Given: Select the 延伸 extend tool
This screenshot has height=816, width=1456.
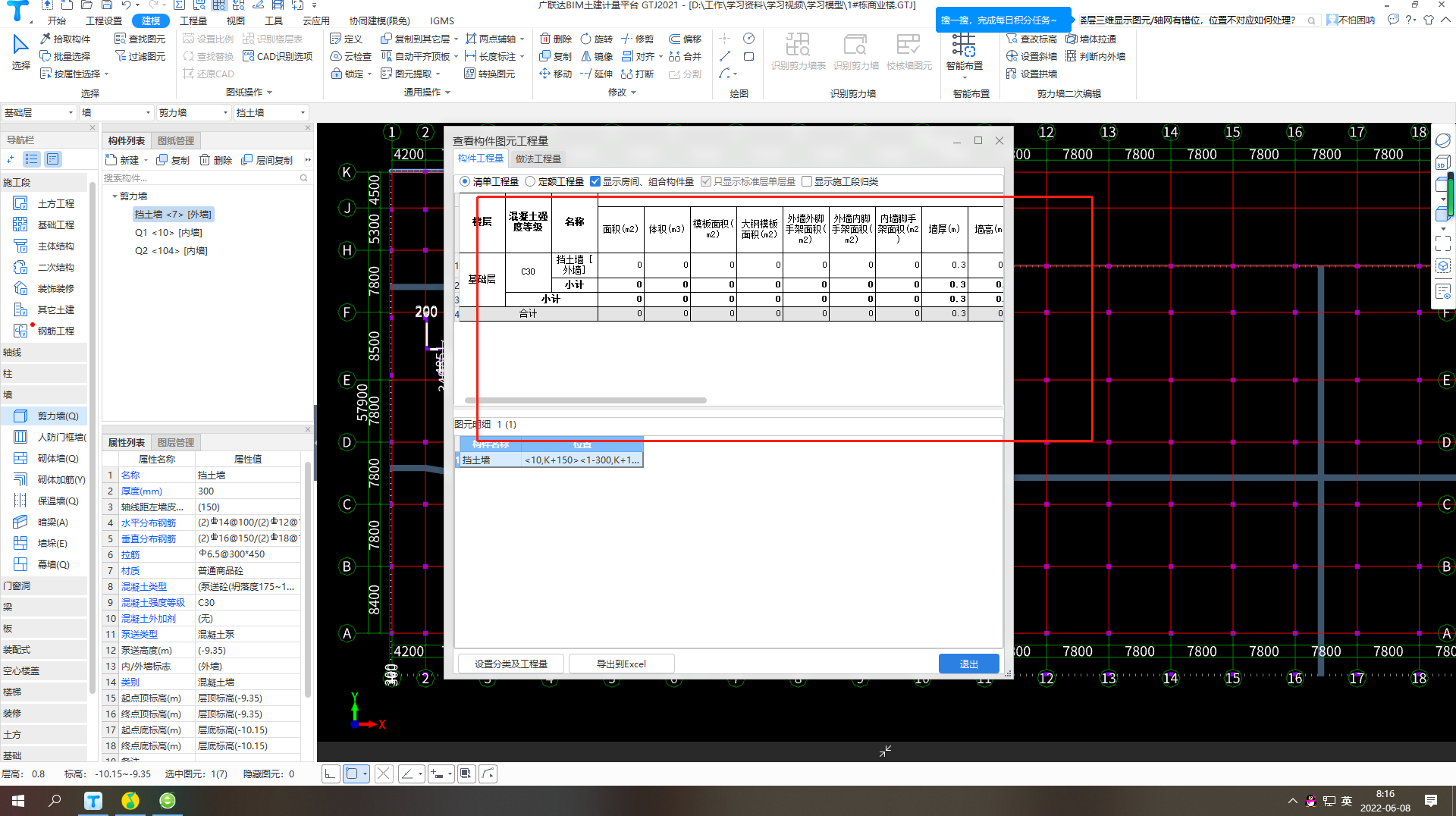Looking at the screenshot, I should (x=597, y=74).
